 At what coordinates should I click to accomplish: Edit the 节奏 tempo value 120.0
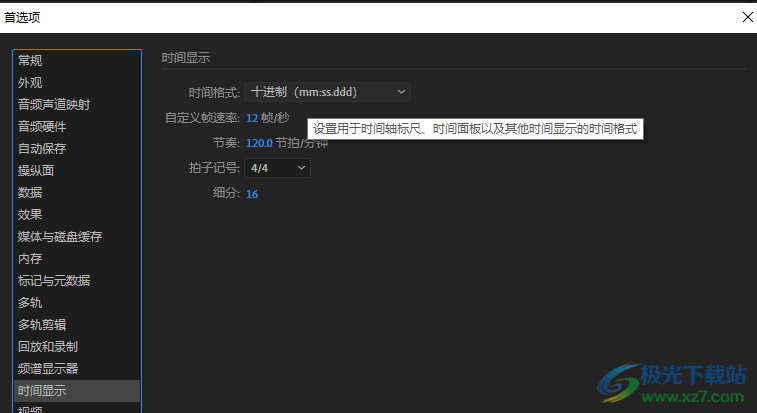[259, 142]
